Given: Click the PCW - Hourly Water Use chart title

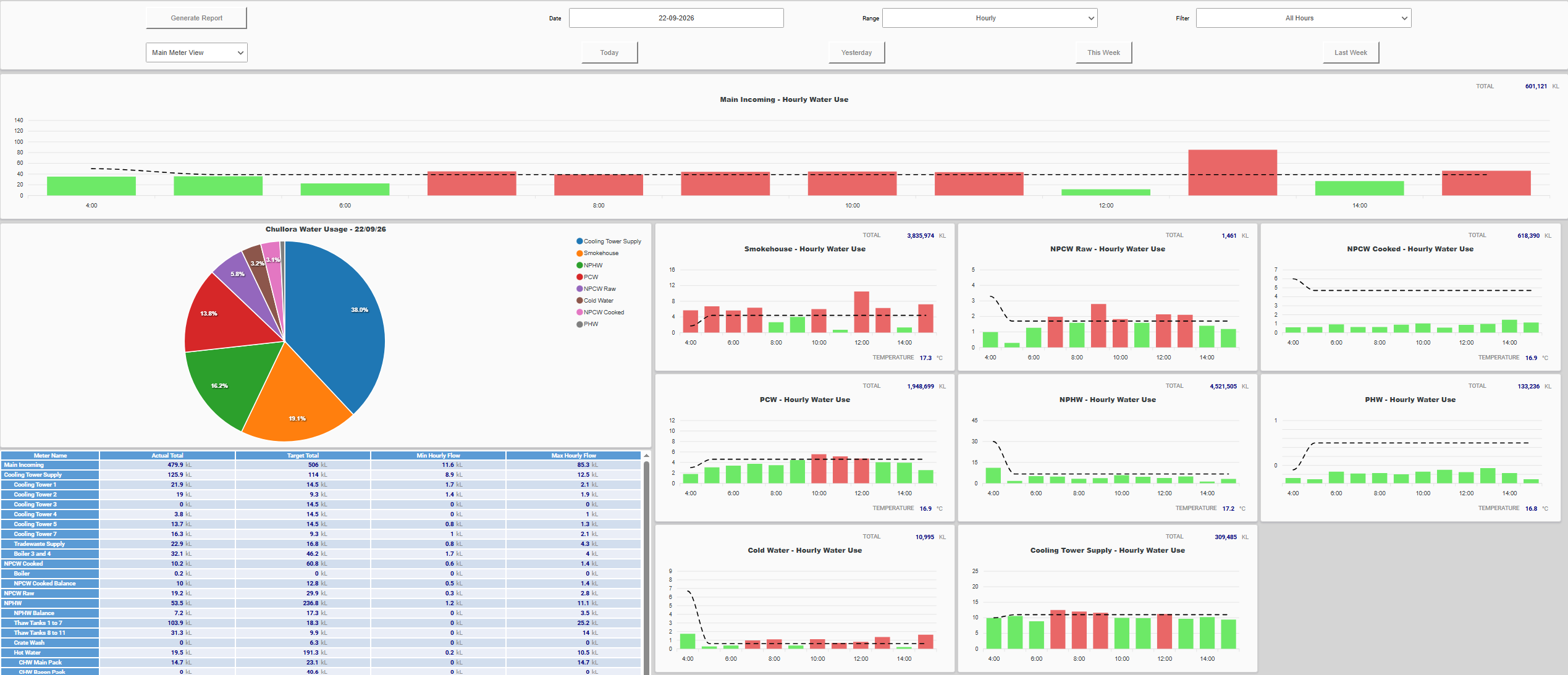Looking at the screenshot, I should (x=805, y=400).
